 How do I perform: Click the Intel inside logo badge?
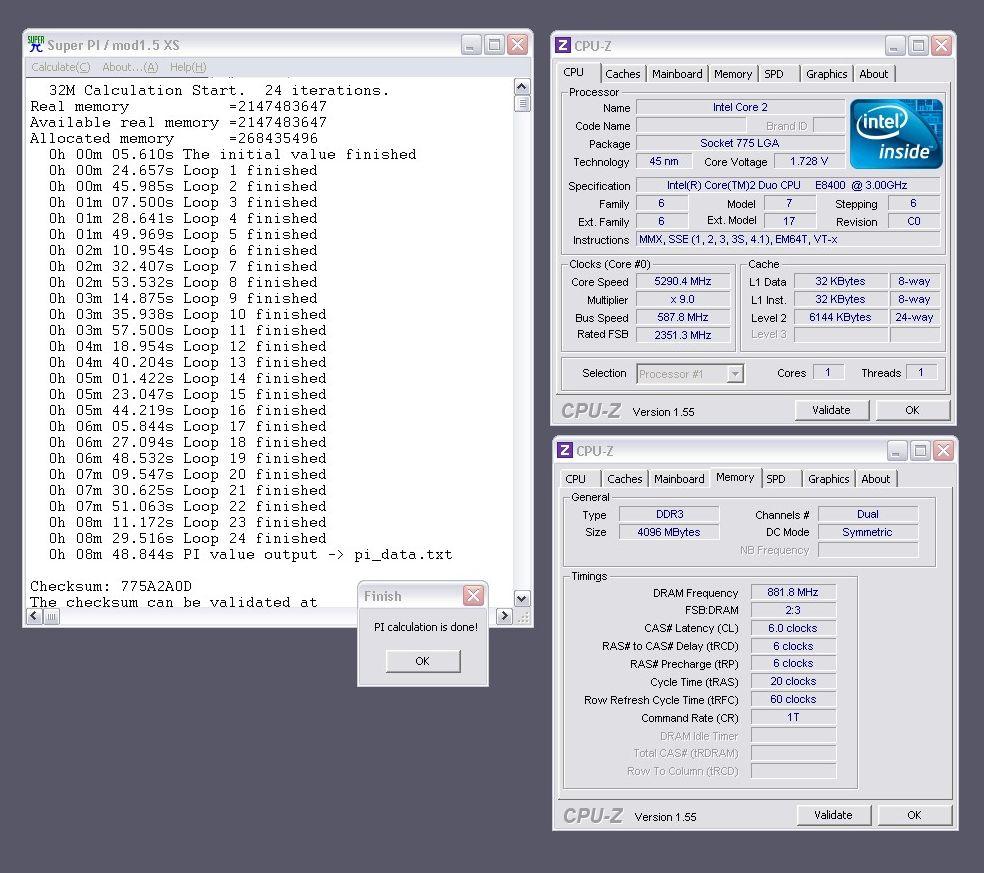(896, 134)
